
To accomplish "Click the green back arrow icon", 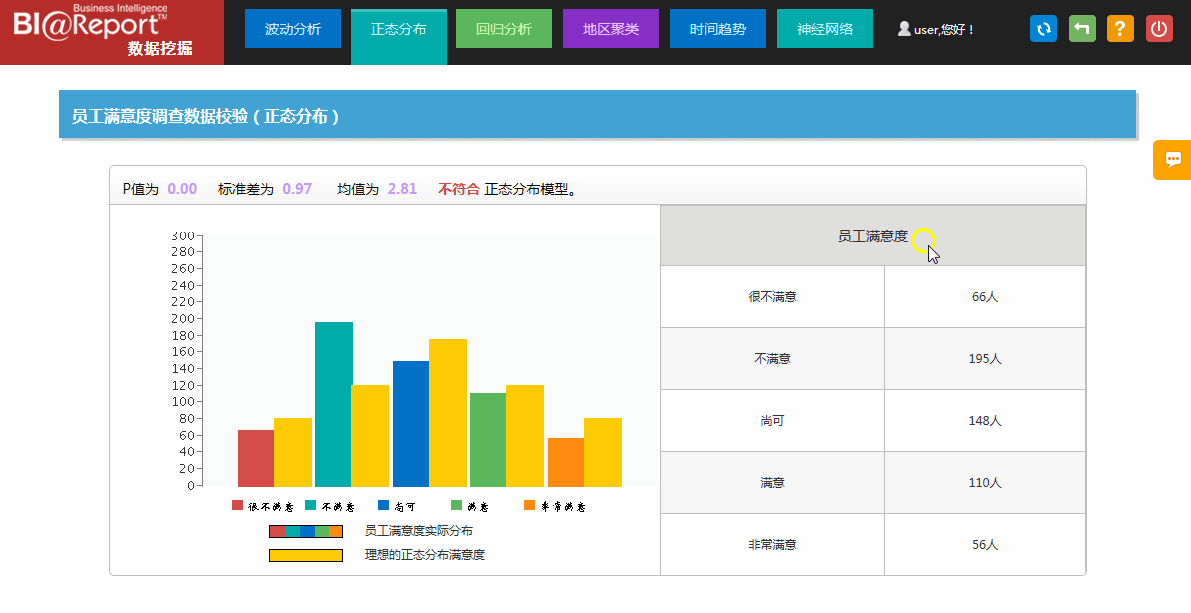I will [1081, 28].
